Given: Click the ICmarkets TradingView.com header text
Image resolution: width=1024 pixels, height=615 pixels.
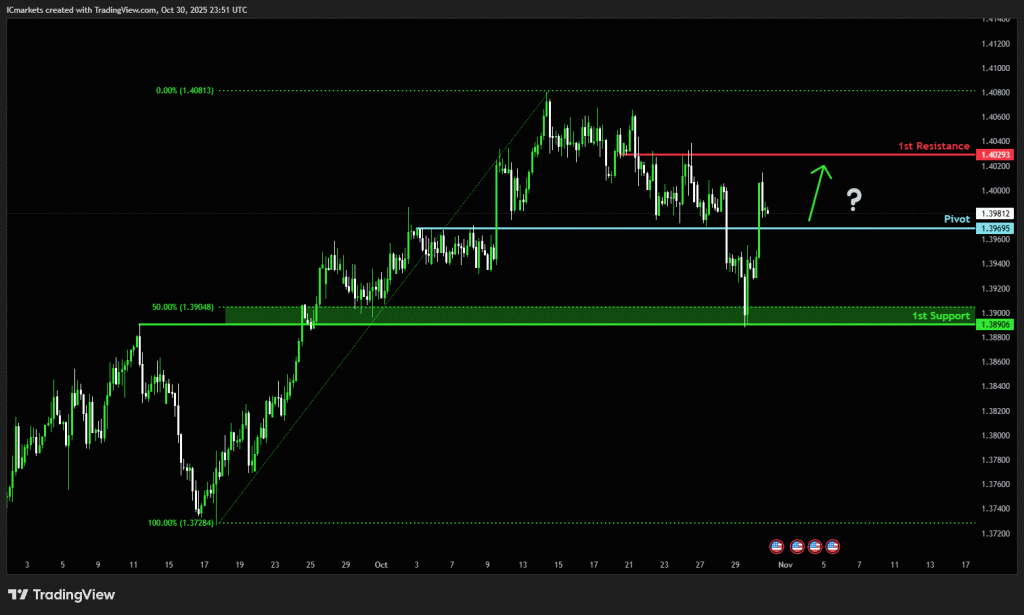Looking at the screenshot, I should point(127,9).
